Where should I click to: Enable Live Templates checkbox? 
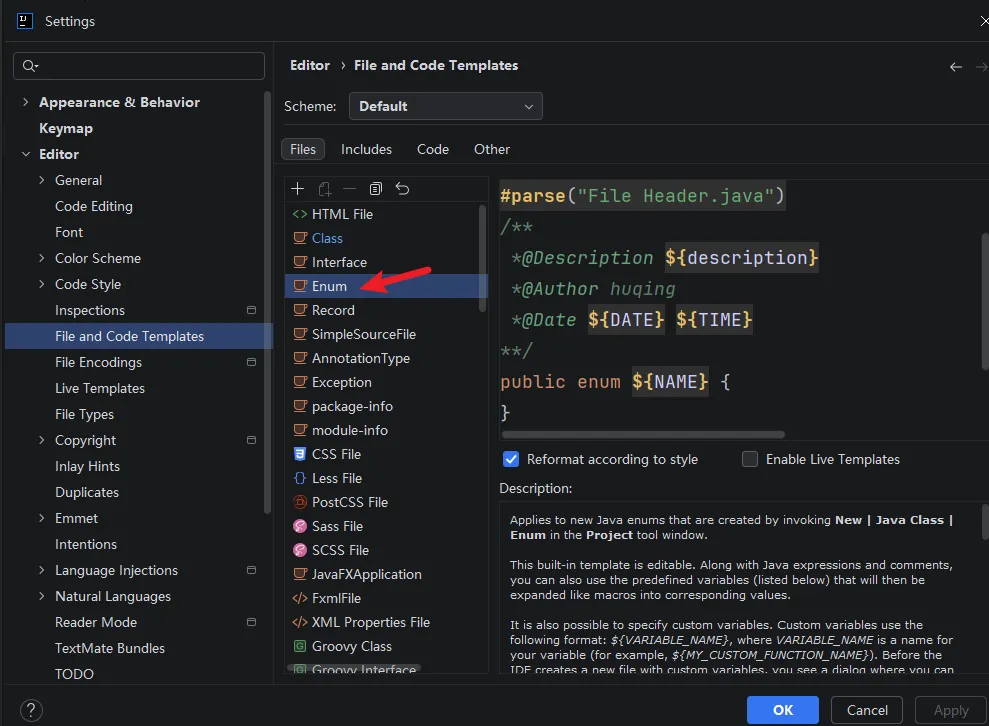(x=750, y=459)
